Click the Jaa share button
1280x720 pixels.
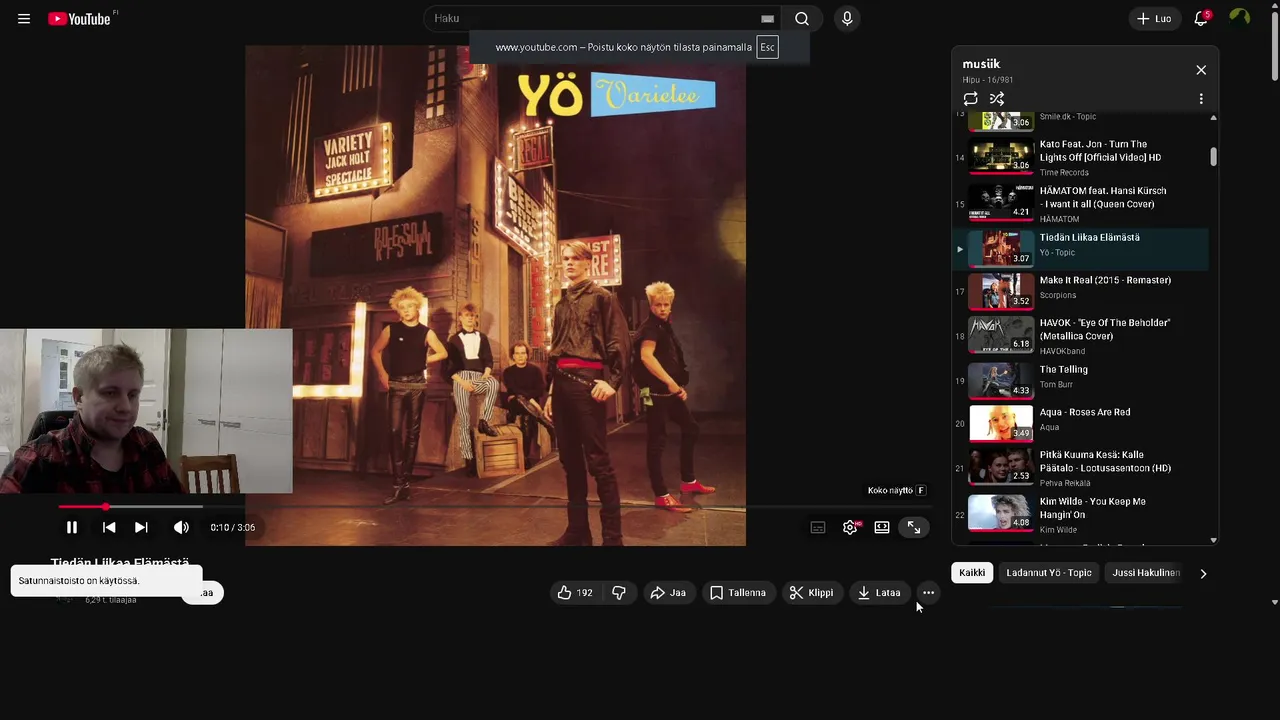[x=668, y=593]
